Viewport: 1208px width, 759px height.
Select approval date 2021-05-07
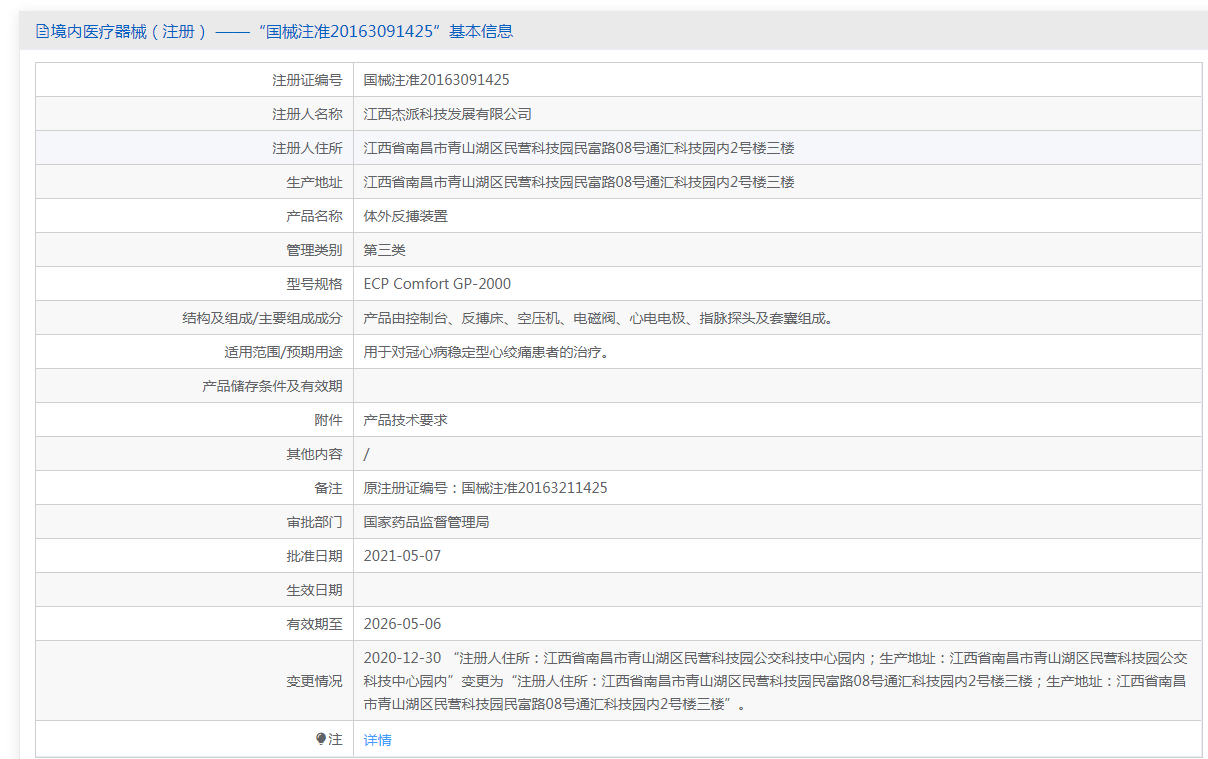403,556
